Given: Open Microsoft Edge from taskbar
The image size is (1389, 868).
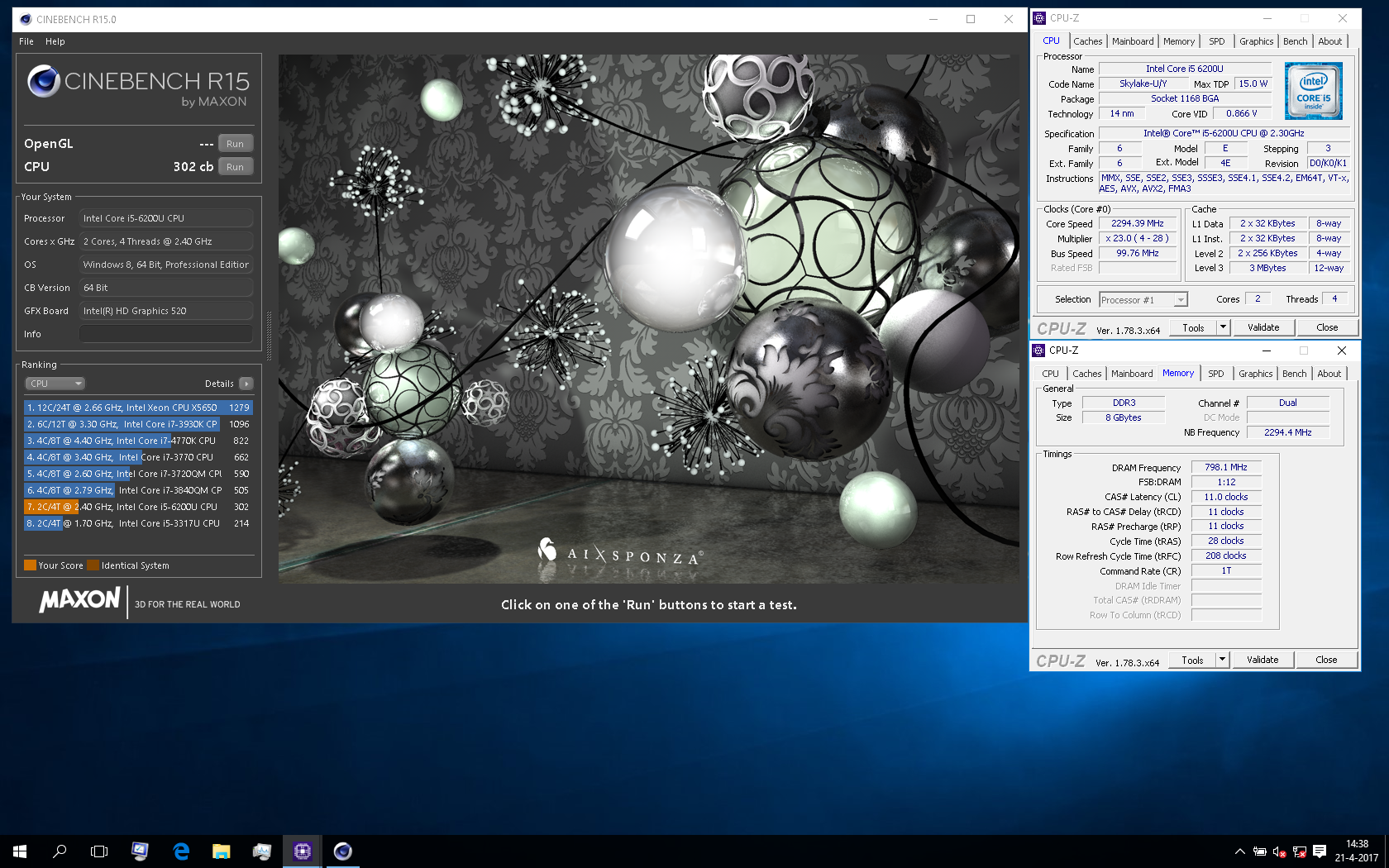Looking at the screenshot, I should pos(181,851).
